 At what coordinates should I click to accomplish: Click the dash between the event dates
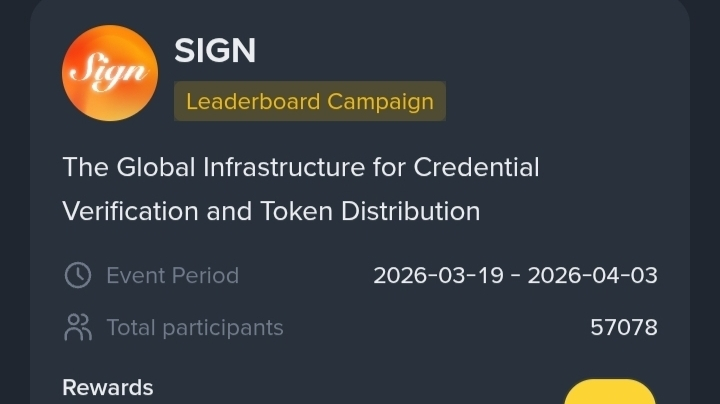[x=515, y=275]
